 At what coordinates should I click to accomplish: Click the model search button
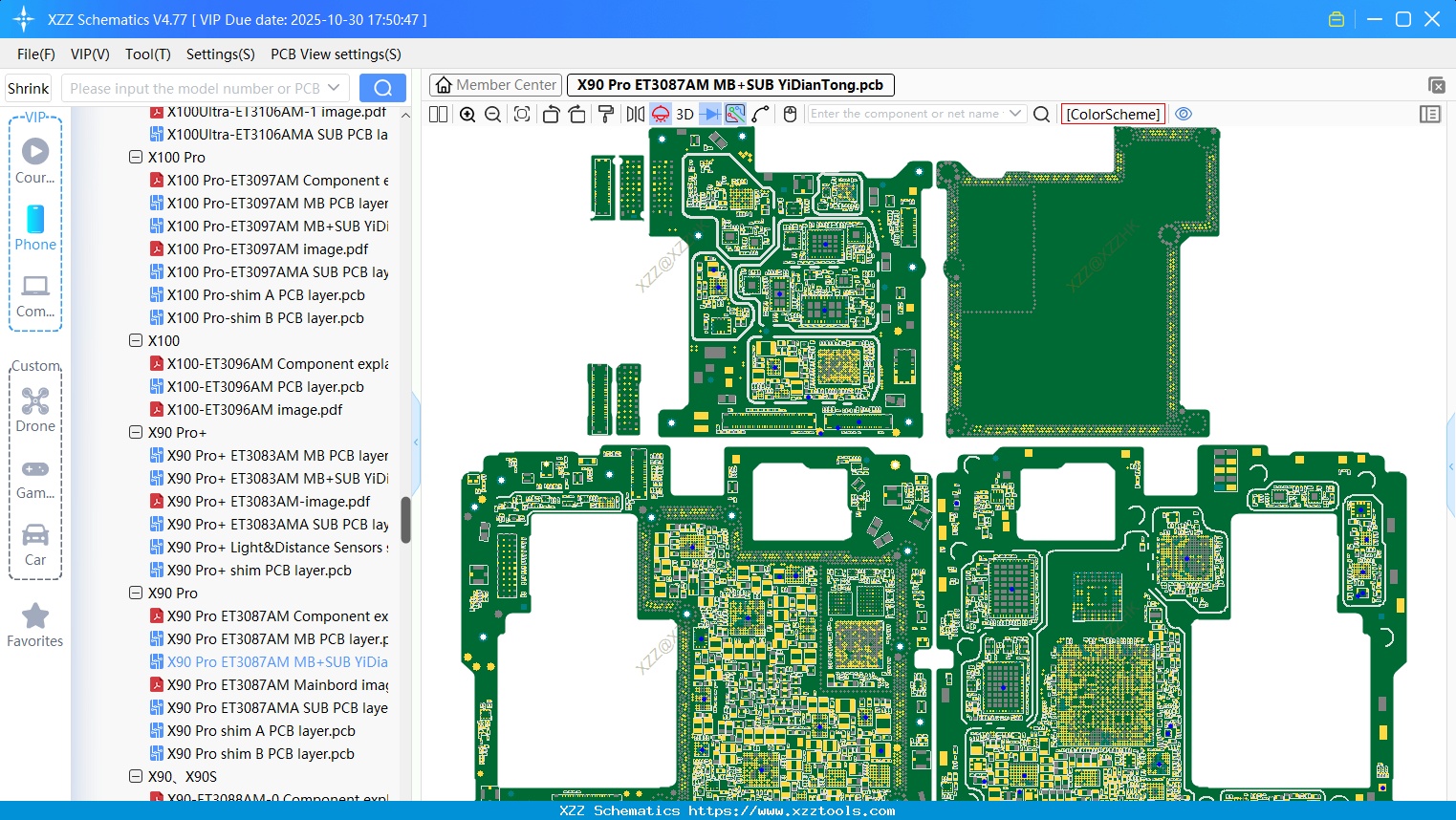[382, 88]
